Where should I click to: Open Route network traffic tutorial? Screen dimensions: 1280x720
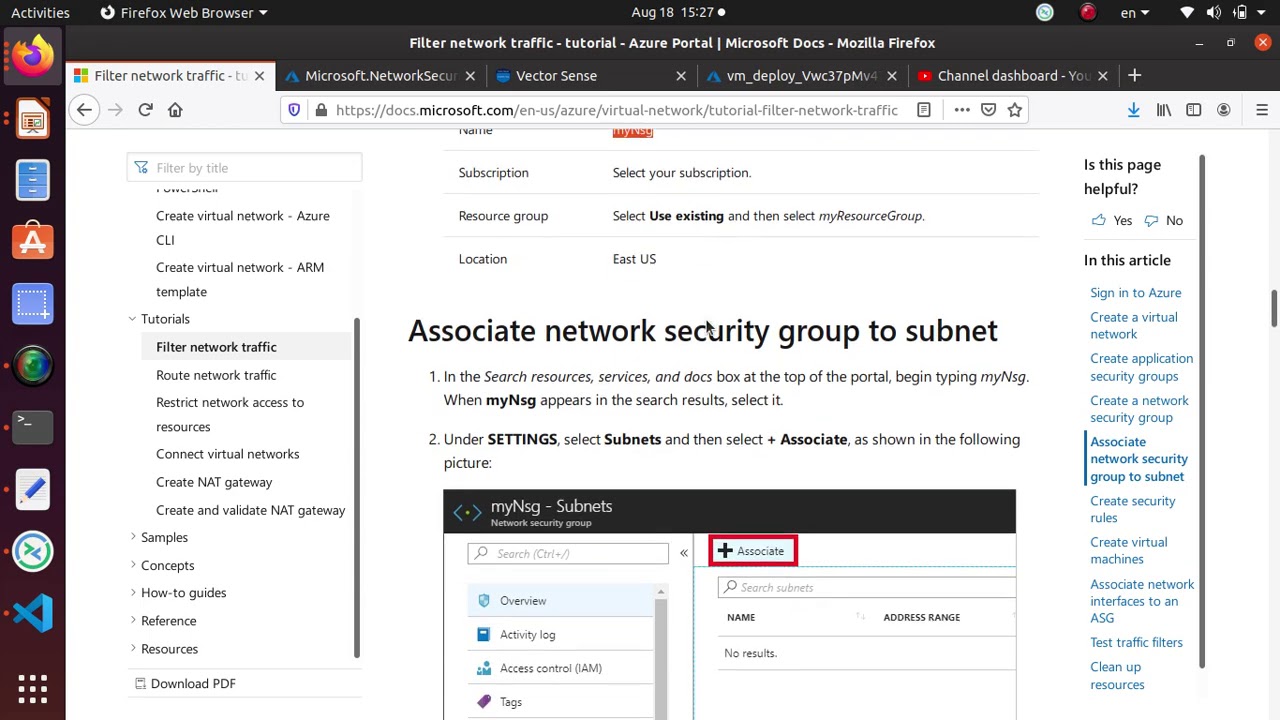pyautogui.click(x=216, y=375)
